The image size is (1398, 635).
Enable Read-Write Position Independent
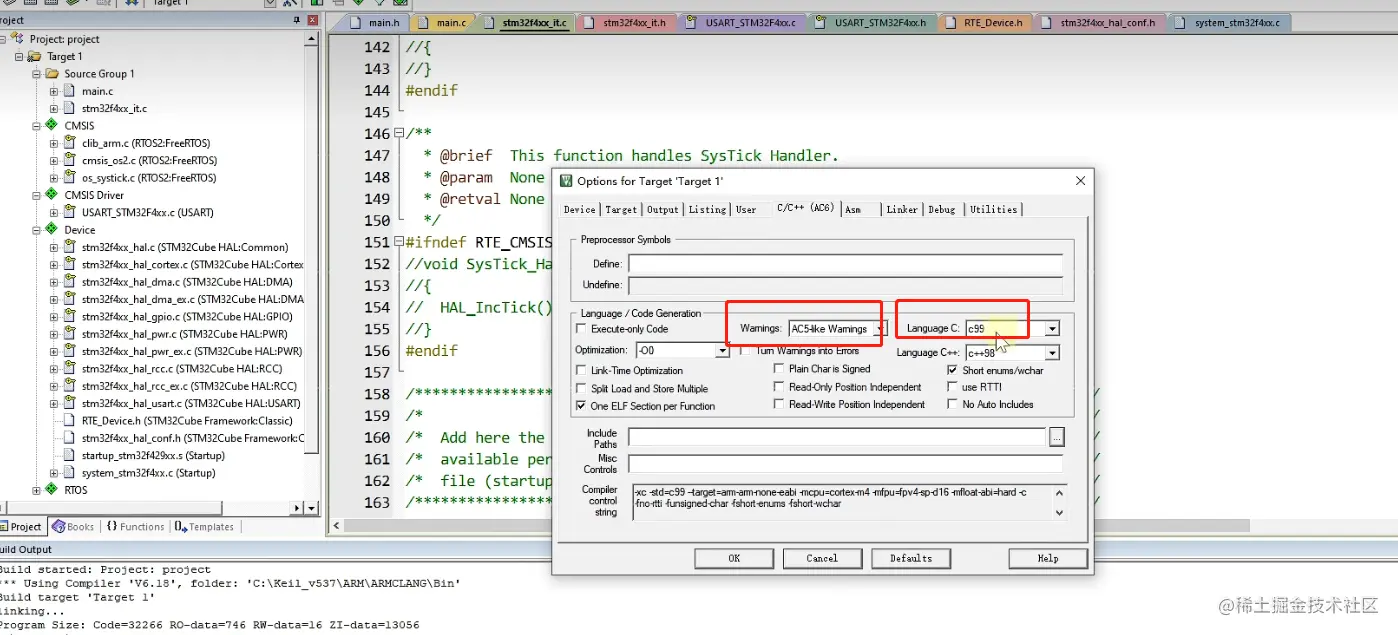tap(780, 404)
